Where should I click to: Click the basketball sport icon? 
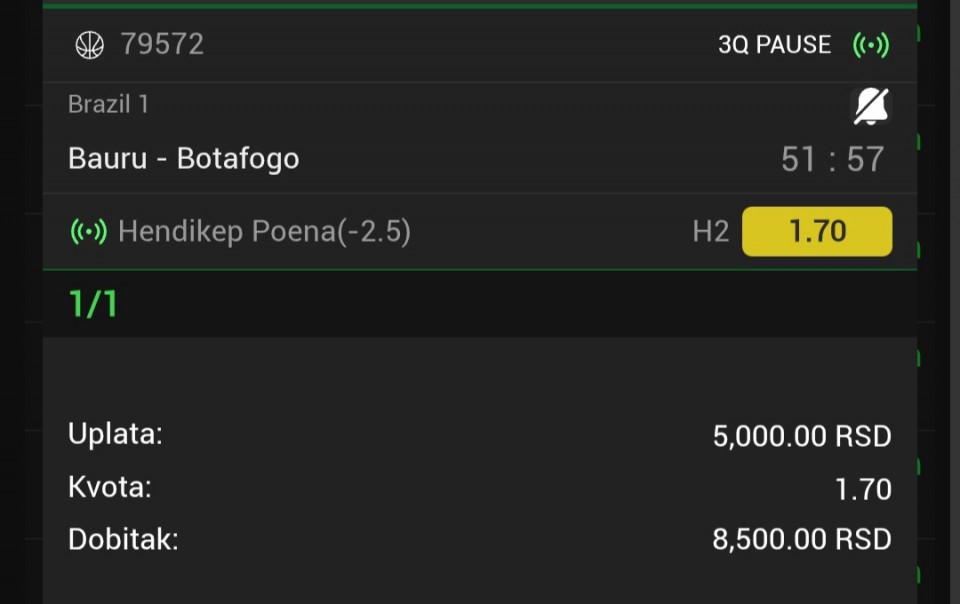(x=90, y=45)
